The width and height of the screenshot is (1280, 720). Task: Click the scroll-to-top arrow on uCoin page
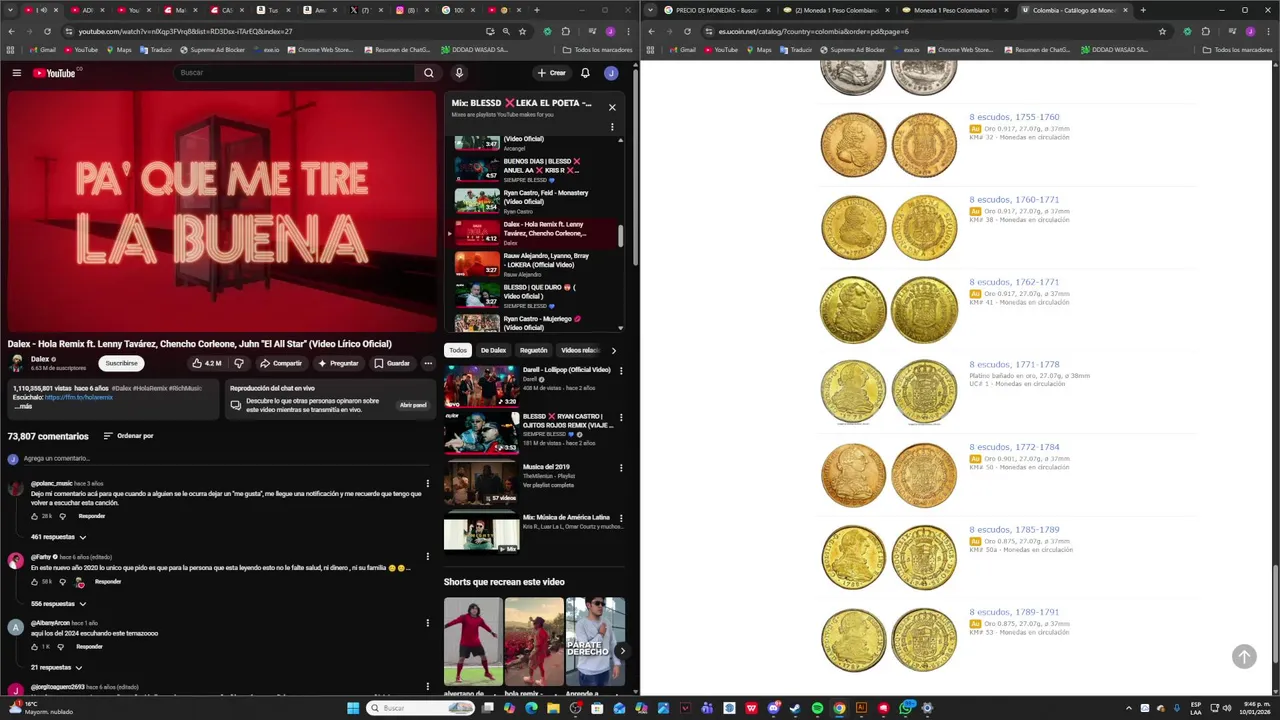[x=1244, y=656]
